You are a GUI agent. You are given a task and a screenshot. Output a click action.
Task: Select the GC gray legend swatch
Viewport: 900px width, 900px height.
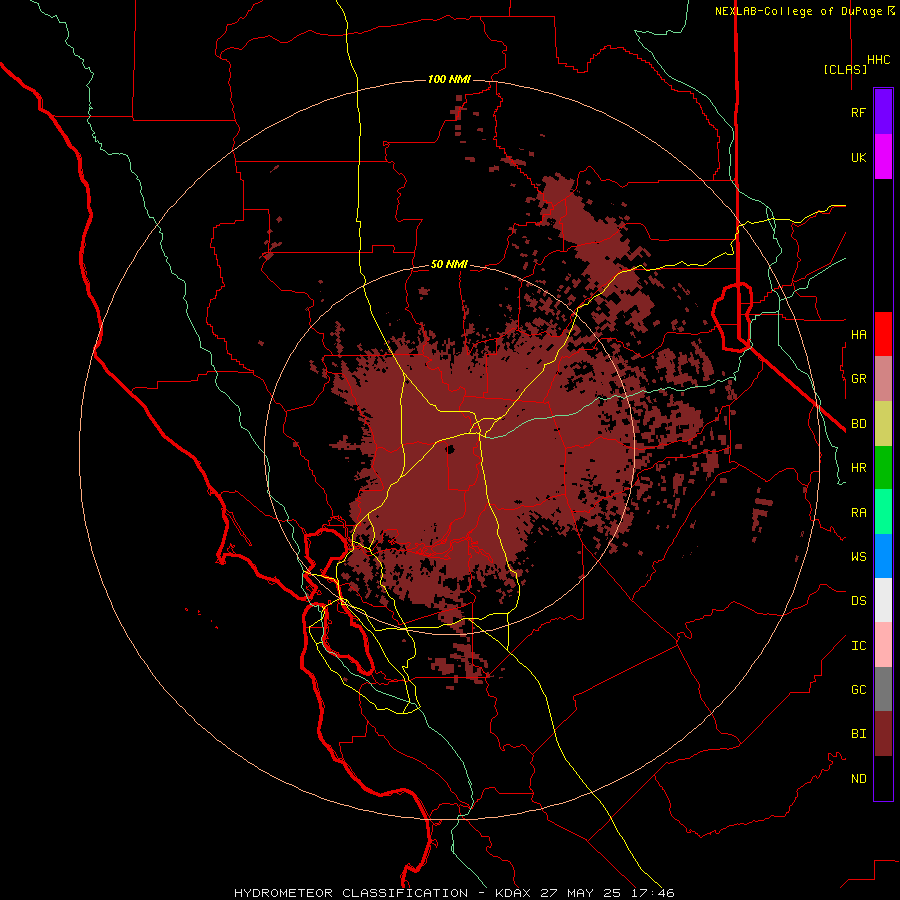pyautogui.click(x=883, y=689)
